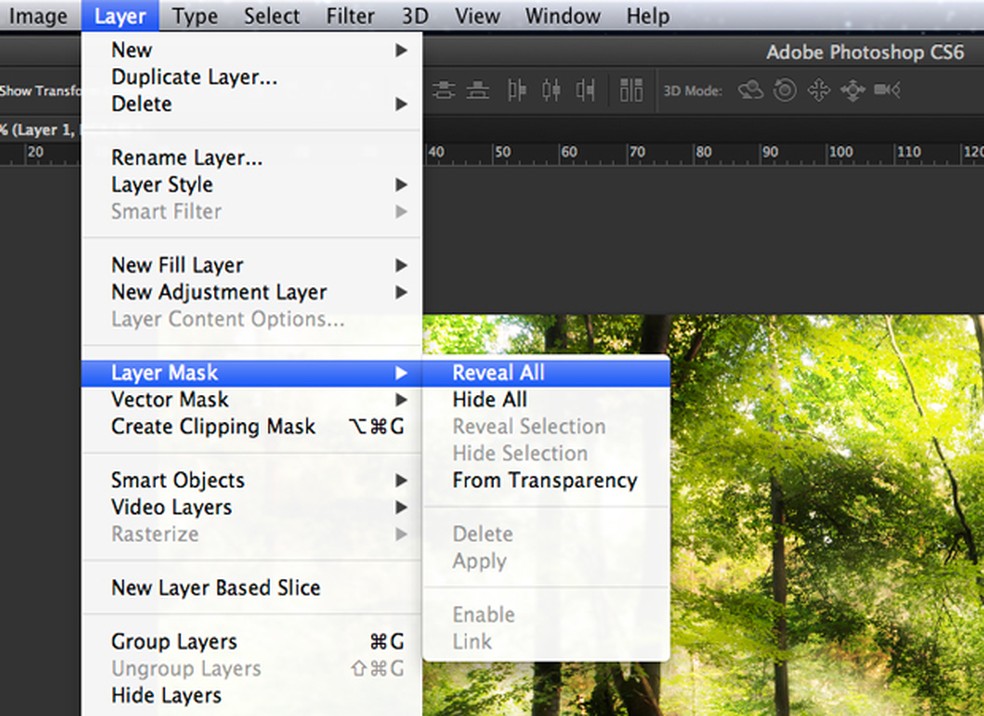Viewport: 984px width, 716px height.
Task: Click the forest image canvas
Action: coord(820,500)
